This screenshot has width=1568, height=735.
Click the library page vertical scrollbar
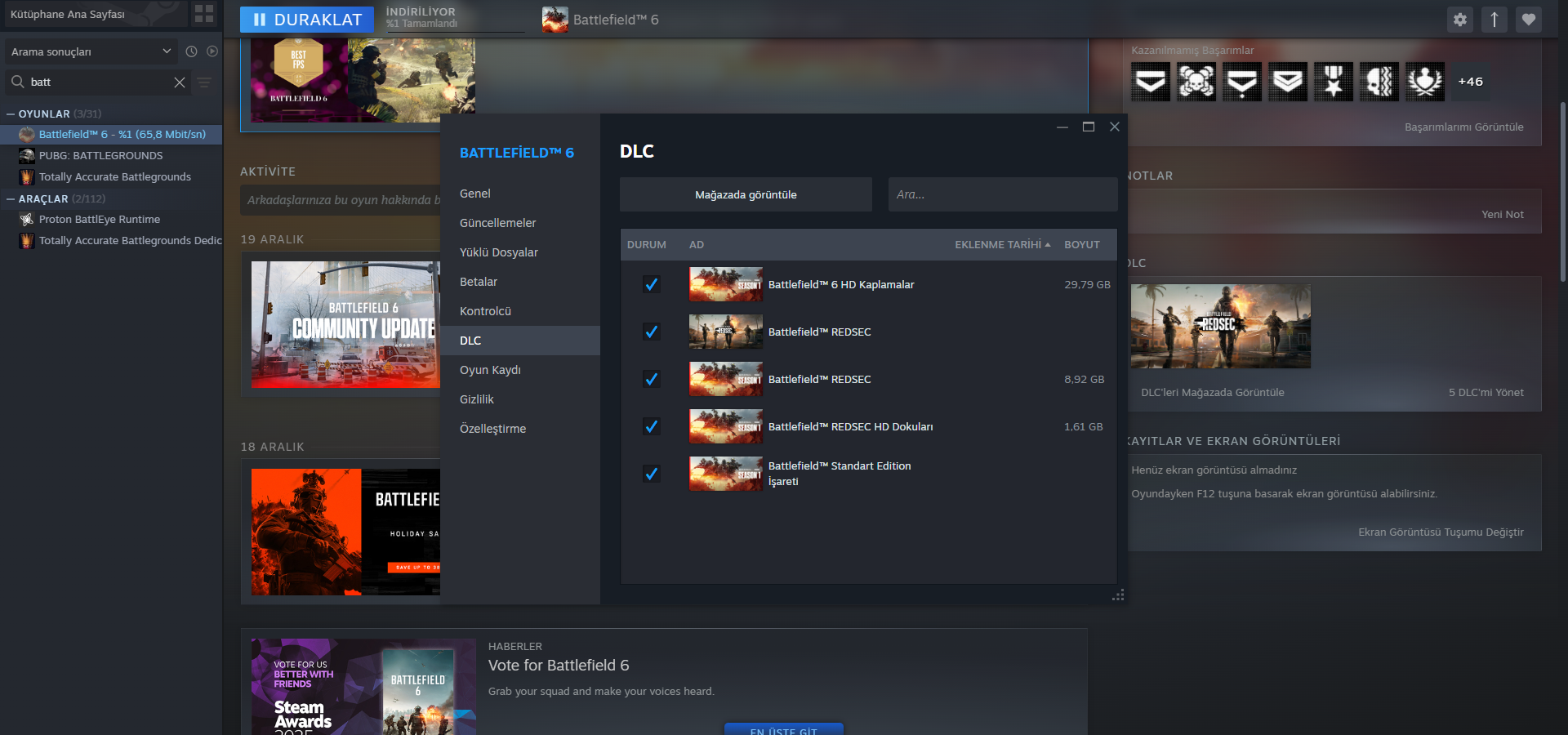point(1563,193)
